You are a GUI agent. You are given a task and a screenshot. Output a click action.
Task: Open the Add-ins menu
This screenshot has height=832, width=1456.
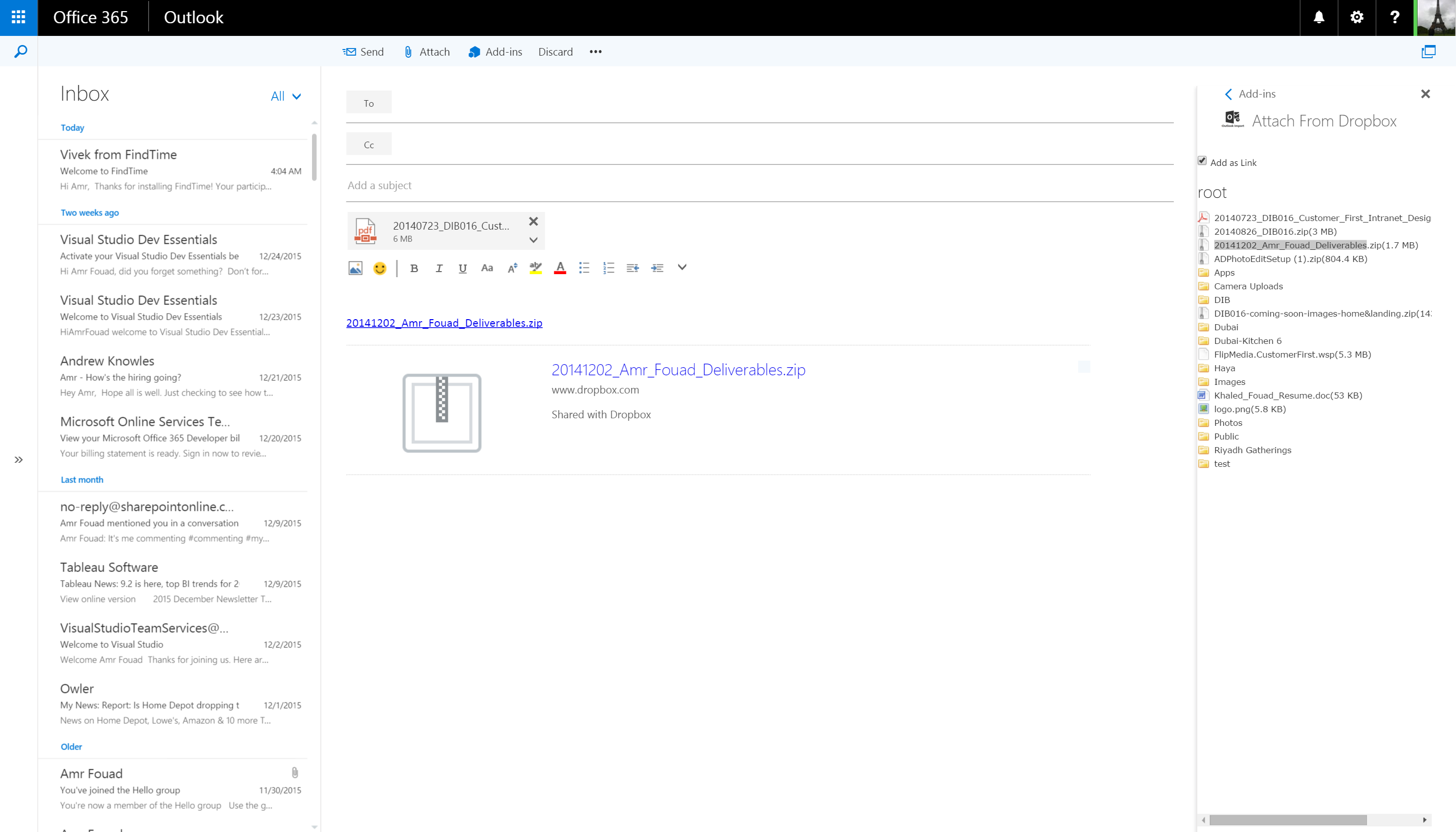coord(495,52)
